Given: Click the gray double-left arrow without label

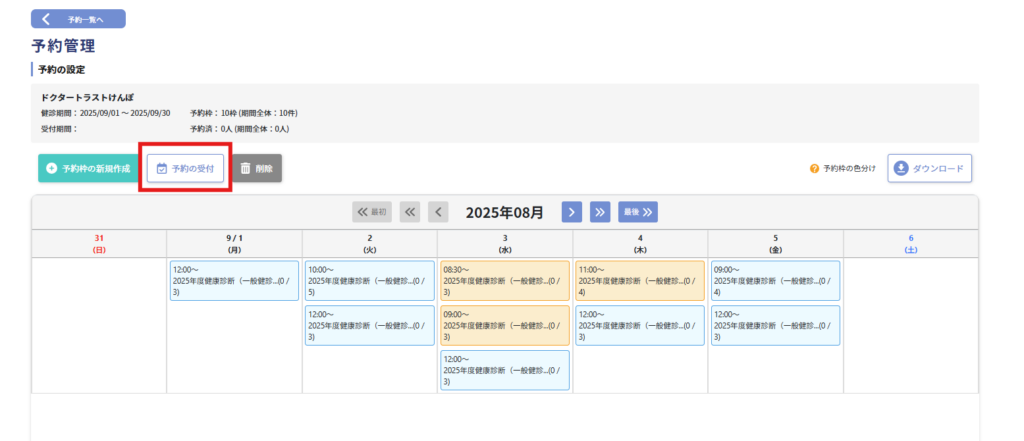Looking at the screenshot, I should 410,212.
